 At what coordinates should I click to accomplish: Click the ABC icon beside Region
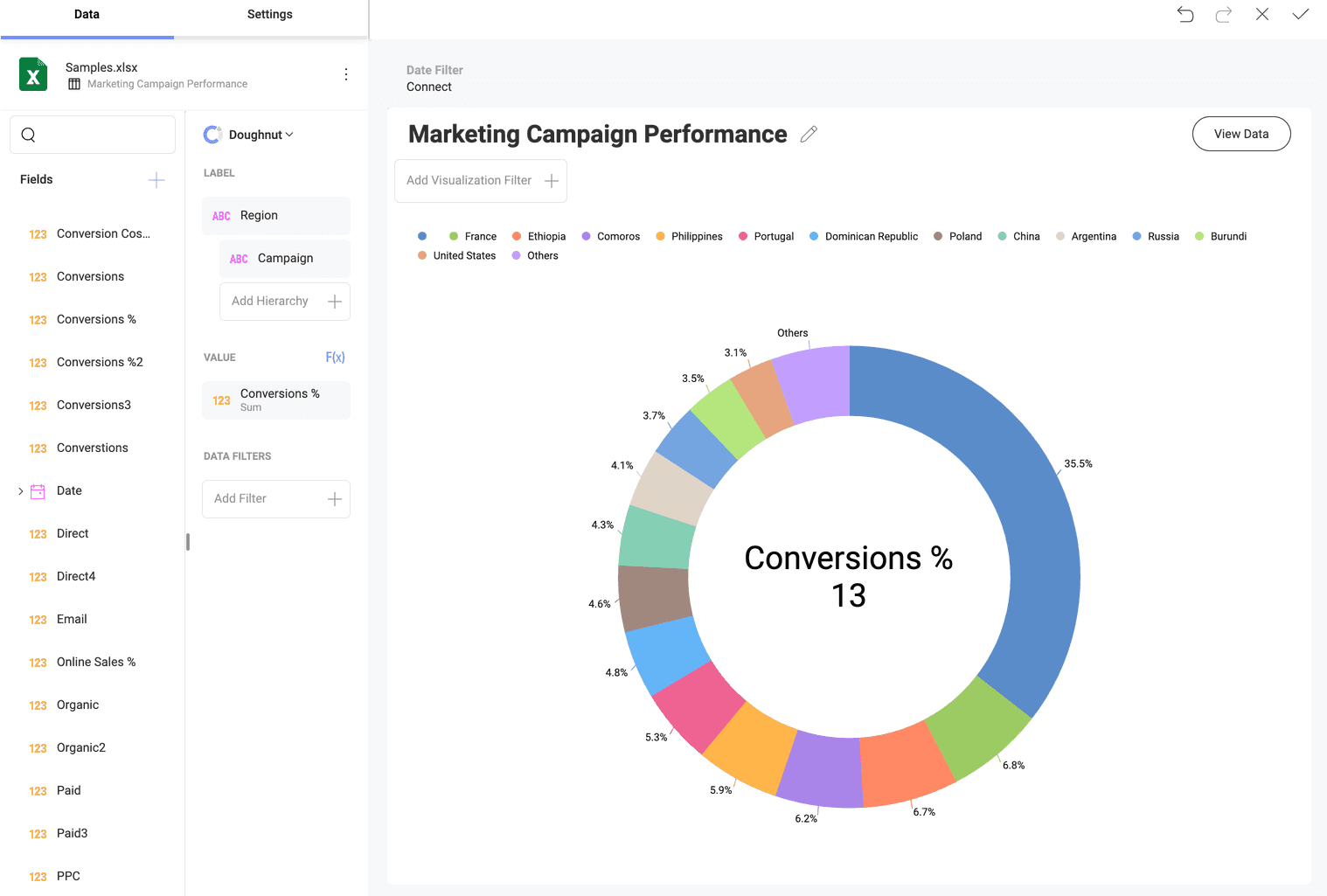pyautogui.click(x=221, y=216)
